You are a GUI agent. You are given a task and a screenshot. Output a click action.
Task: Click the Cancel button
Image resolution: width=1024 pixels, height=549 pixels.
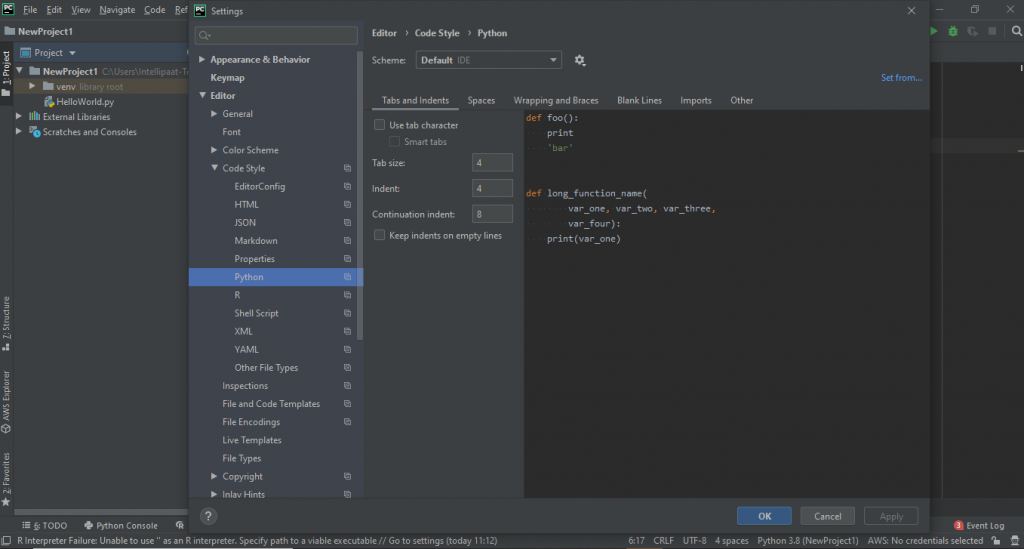pos(827,516)
